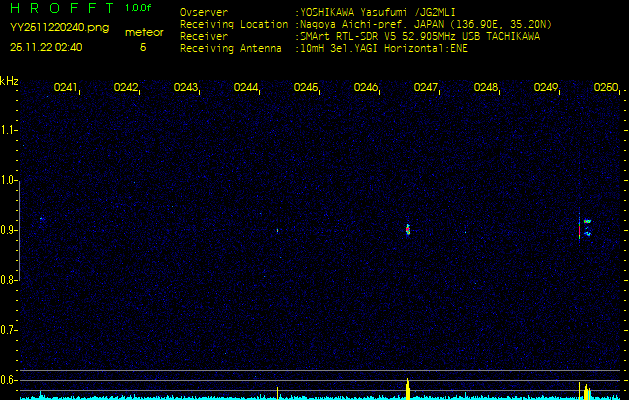Click the 1.0 kHz axis label
The width and height of the screenshot is (629, 400).
[9, 180]
